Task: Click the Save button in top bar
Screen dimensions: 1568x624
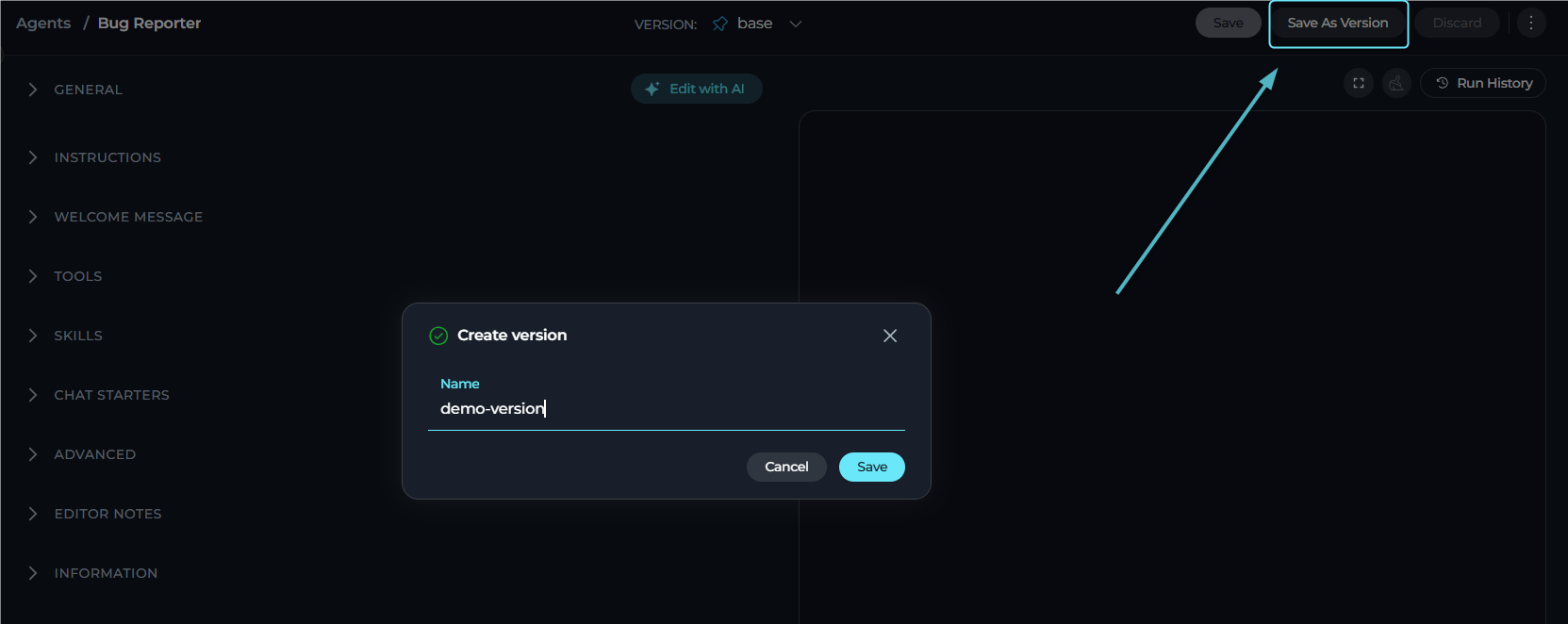Action: [x=1228, y=23]
